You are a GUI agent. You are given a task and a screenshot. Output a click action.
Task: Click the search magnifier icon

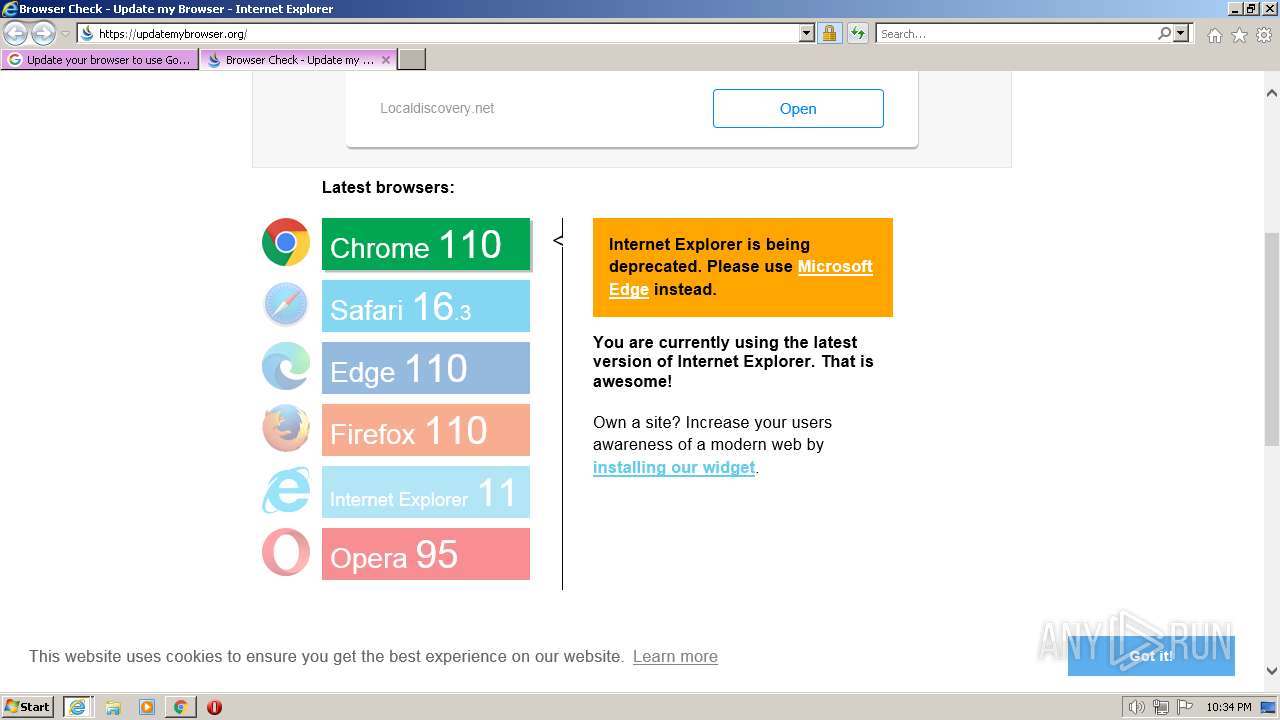[1164, 33]
